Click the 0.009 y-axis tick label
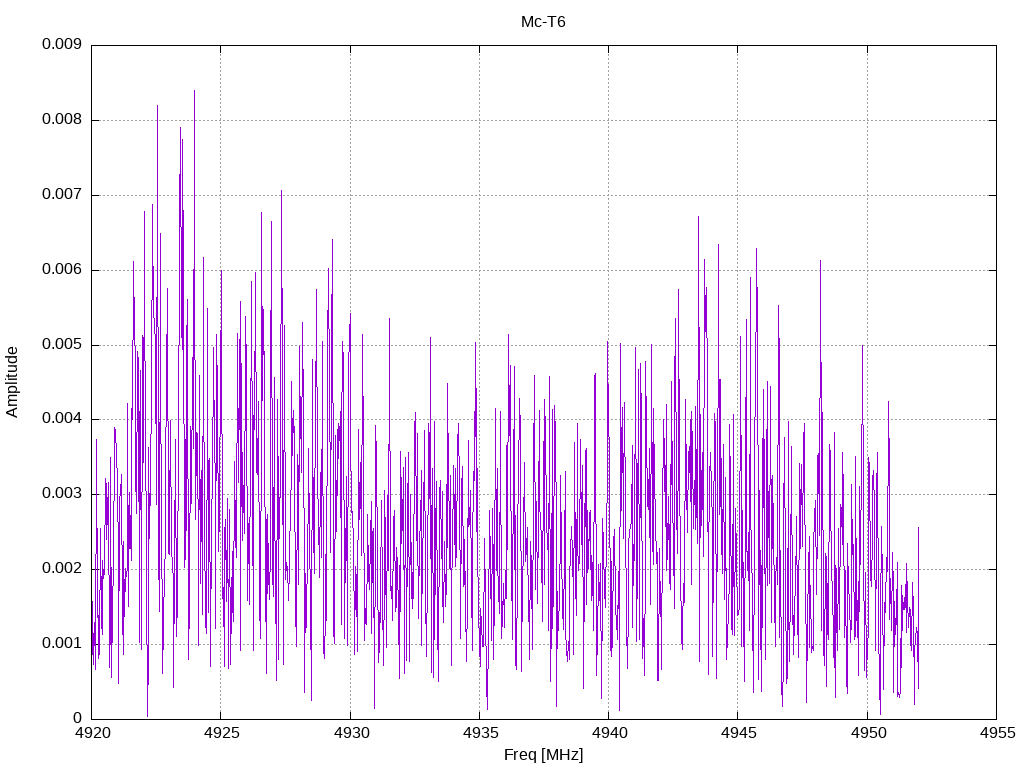The image size is (1024, 768). [62, 44]
